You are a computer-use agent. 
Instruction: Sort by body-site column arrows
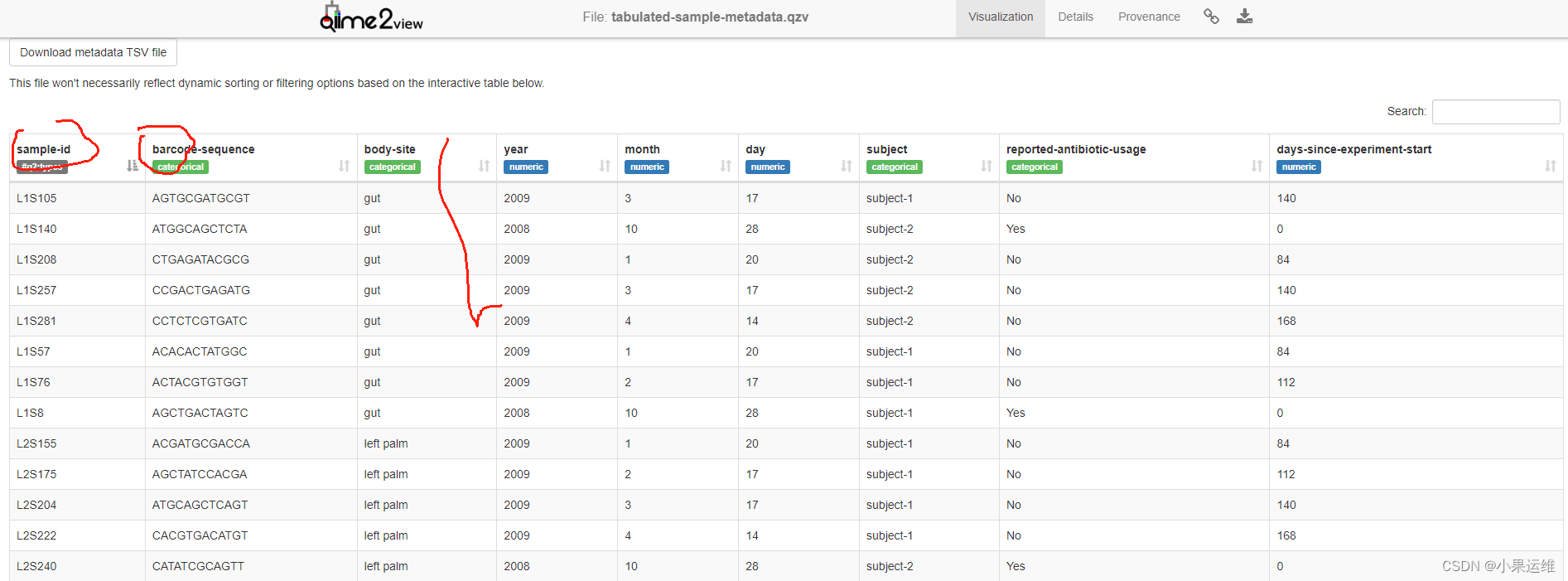[484, 166]
